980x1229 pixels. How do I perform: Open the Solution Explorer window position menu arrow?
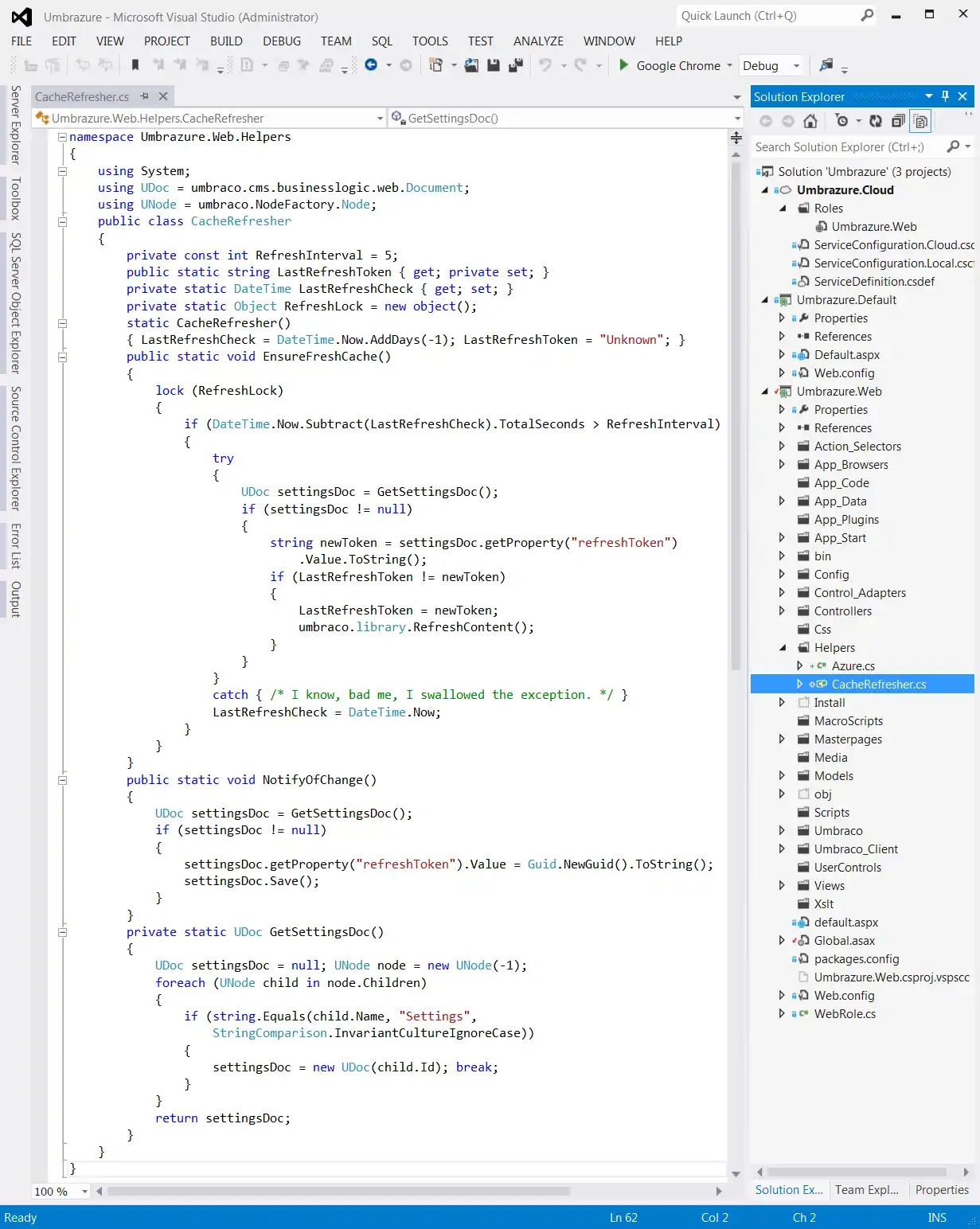pos(928,96)
